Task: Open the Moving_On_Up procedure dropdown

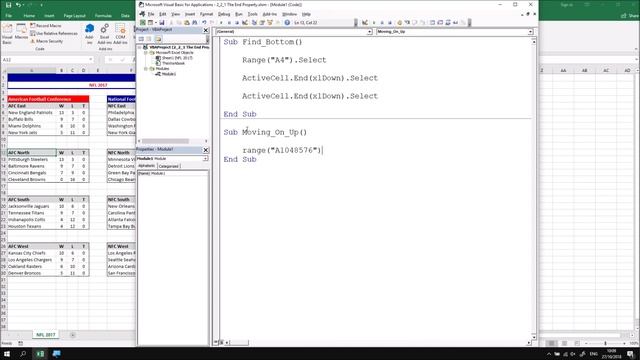Action: pos(530,31)
